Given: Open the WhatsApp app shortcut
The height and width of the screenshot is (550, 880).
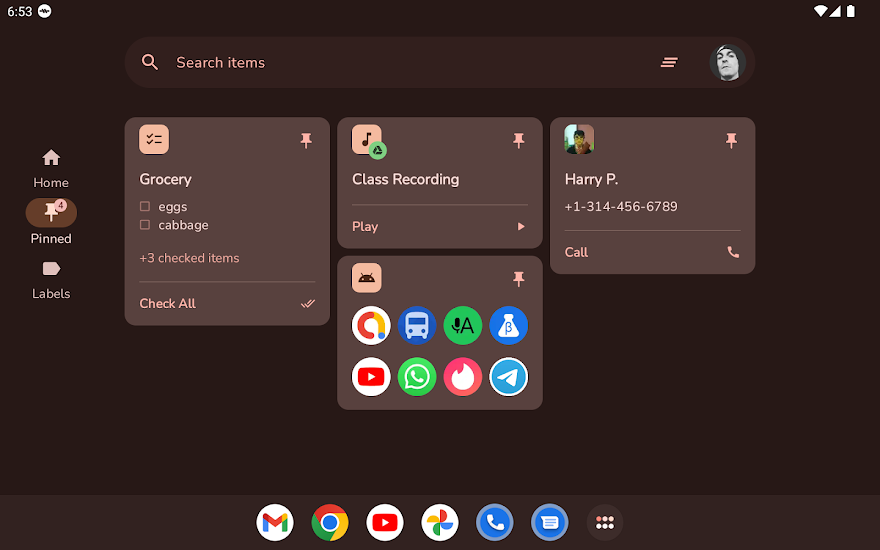Looking at the screenshot, I should [417, 377].
